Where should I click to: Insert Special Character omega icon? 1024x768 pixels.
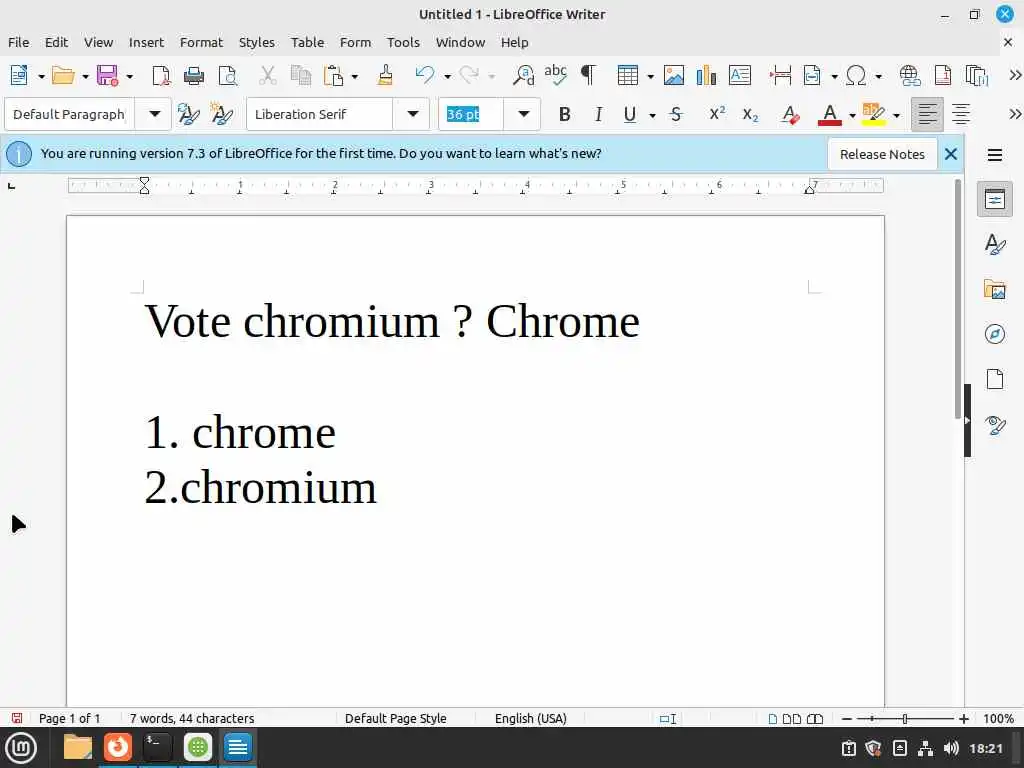(856, 76)
